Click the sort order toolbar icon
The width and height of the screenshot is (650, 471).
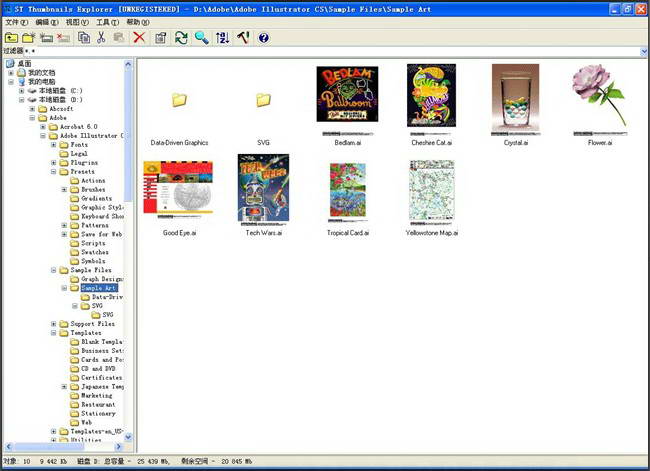[222, 37]
